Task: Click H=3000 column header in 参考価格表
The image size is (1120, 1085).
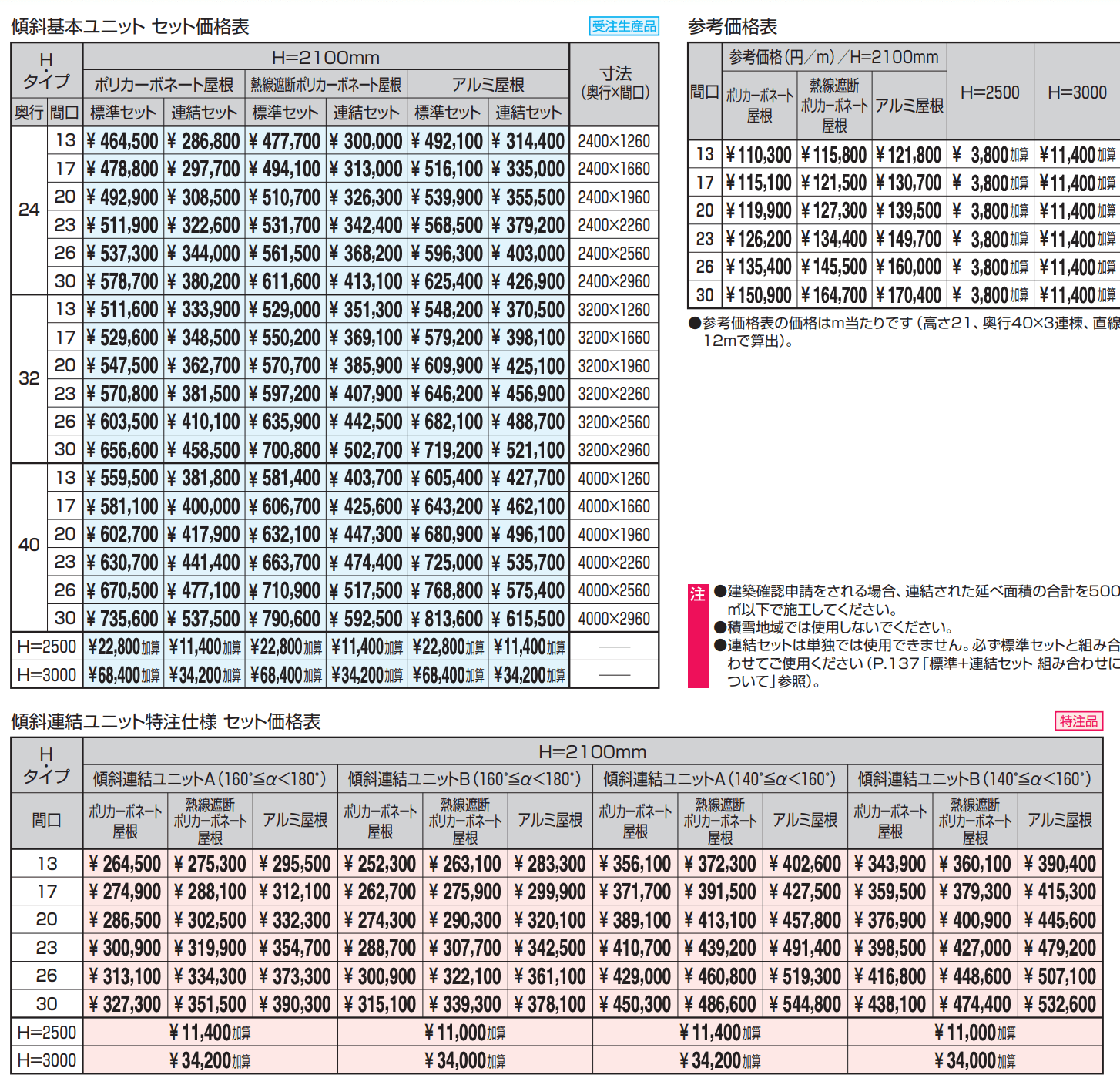Action: [1077, 92]
